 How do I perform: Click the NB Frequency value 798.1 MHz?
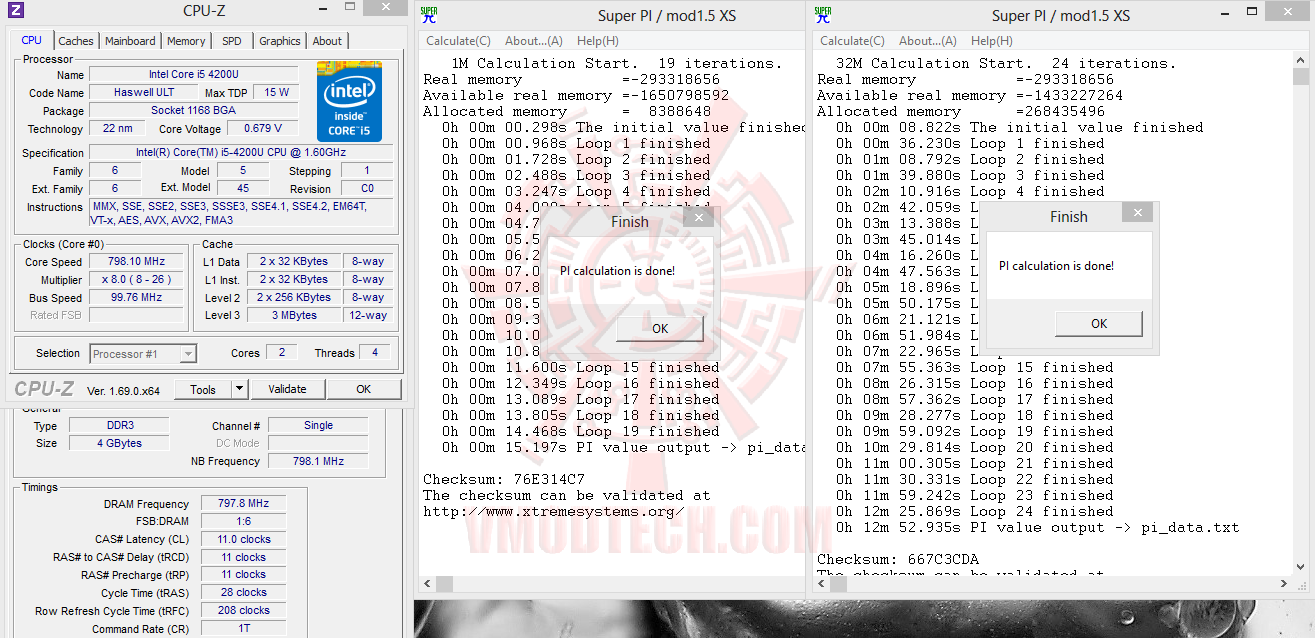(x=318, y=462)
